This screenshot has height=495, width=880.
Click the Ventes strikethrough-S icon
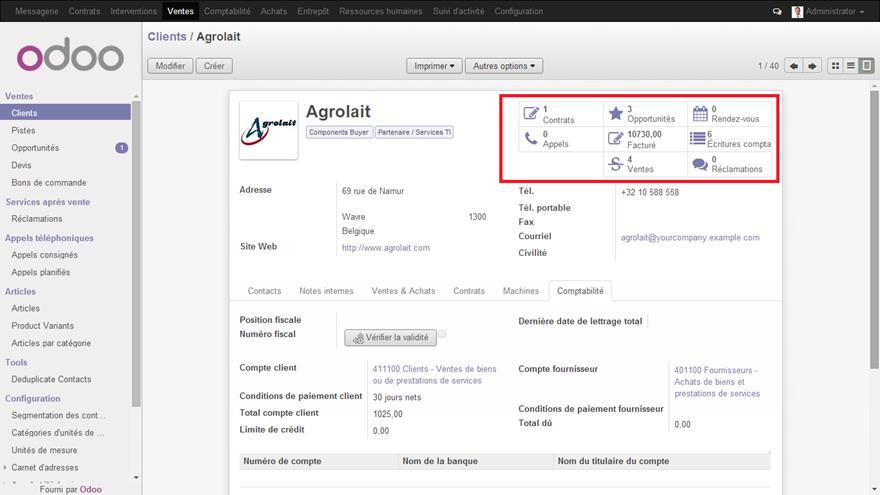pos(616,164)
